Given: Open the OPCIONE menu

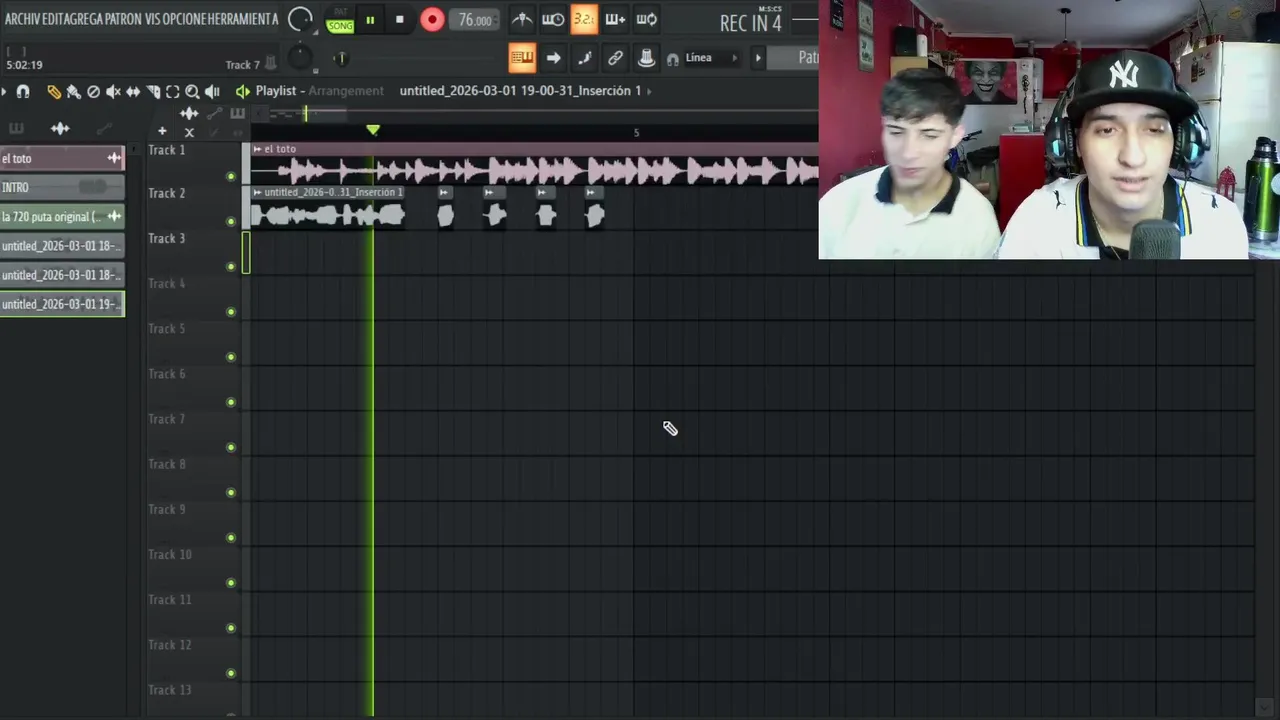Looking at the screenshot, I should click(x=186, y=19).
